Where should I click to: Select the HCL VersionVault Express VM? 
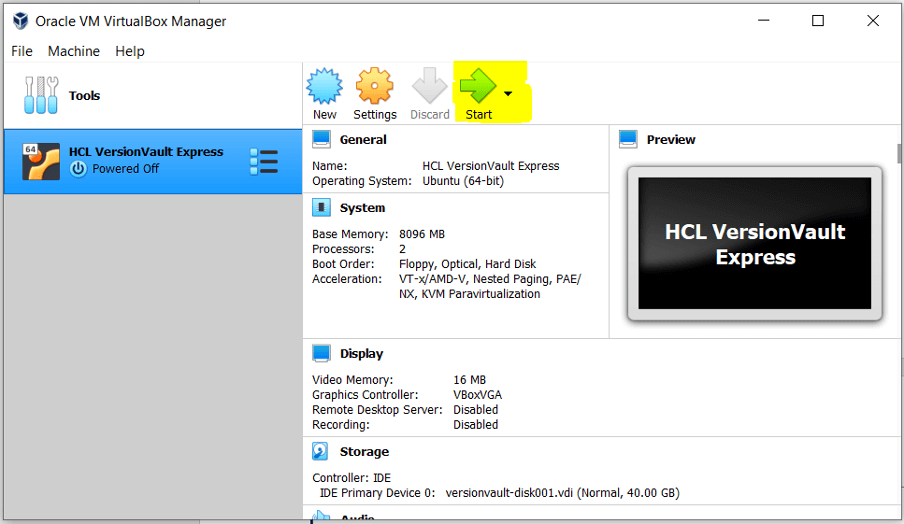coord(153,161)
